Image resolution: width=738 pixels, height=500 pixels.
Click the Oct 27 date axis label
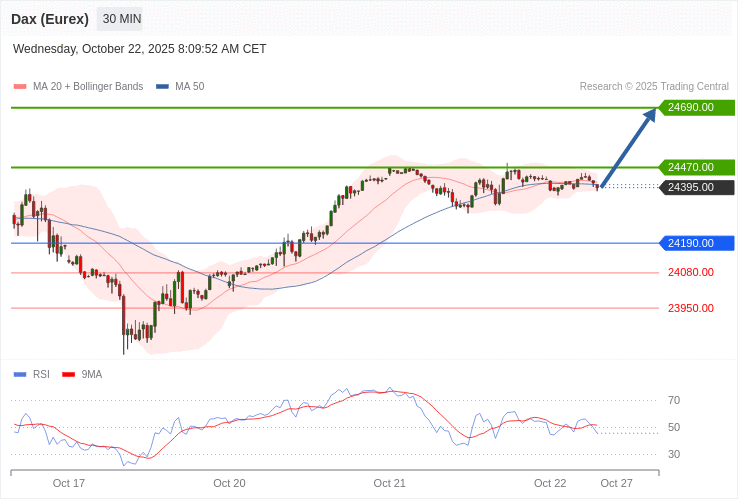click(616, 483)
